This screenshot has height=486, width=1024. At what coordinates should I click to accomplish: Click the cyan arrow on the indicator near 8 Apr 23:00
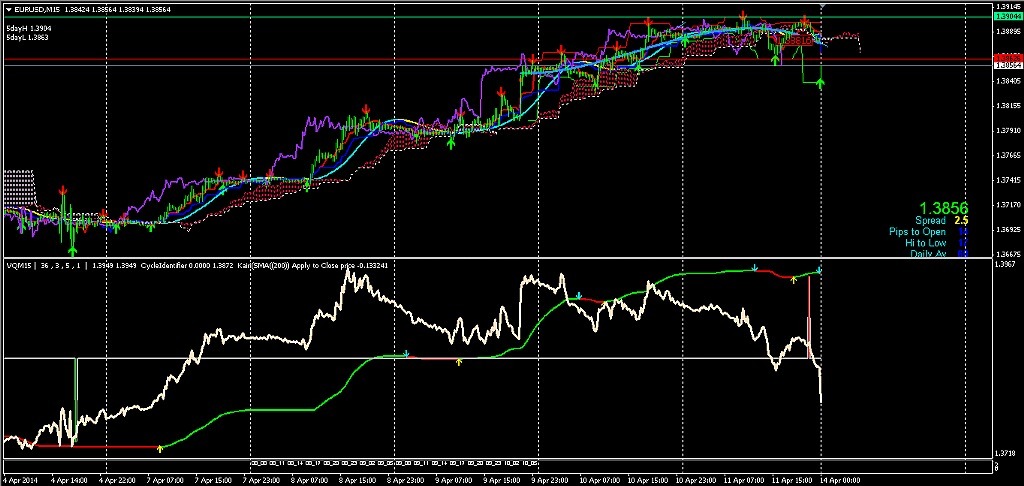coord(406,353)
